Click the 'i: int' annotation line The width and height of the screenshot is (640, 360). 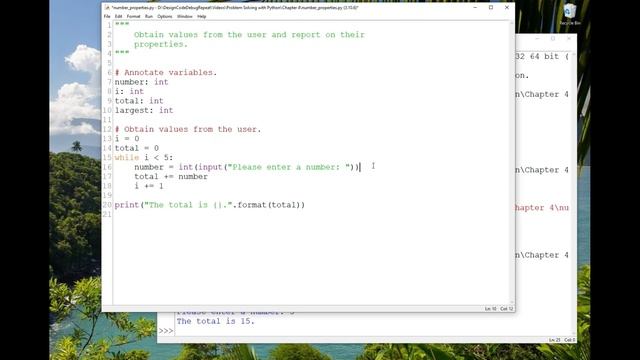coord(129,91)
